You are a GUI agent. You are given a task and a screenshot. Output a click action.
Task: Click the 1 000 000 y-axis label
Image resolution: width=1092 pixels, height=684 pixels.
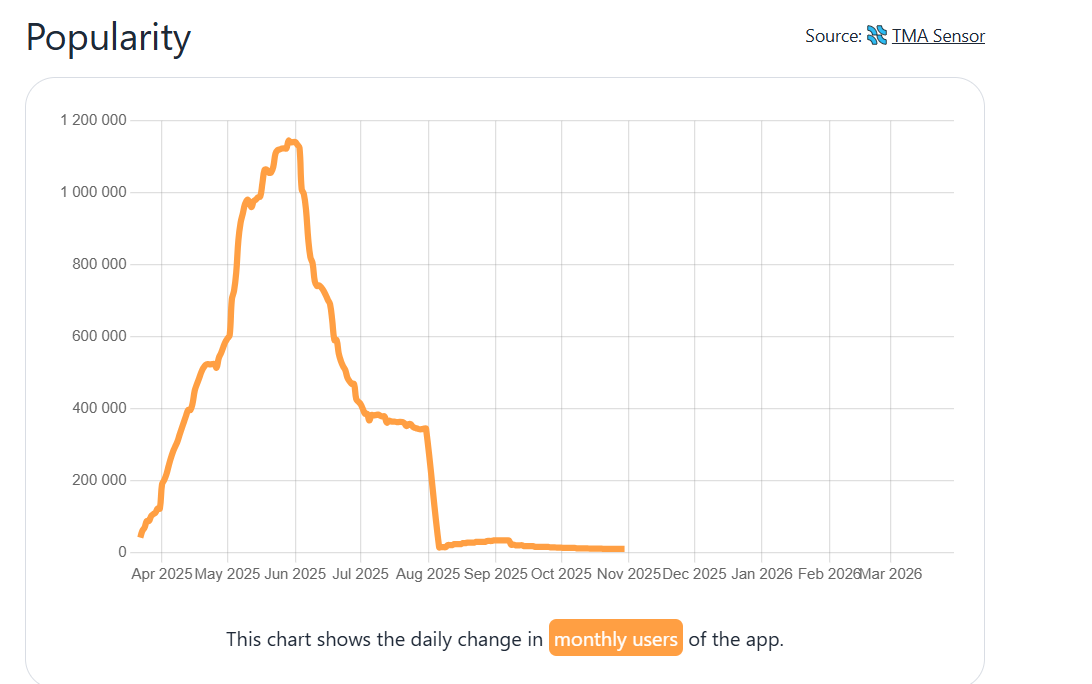click(x=93, y=192)
